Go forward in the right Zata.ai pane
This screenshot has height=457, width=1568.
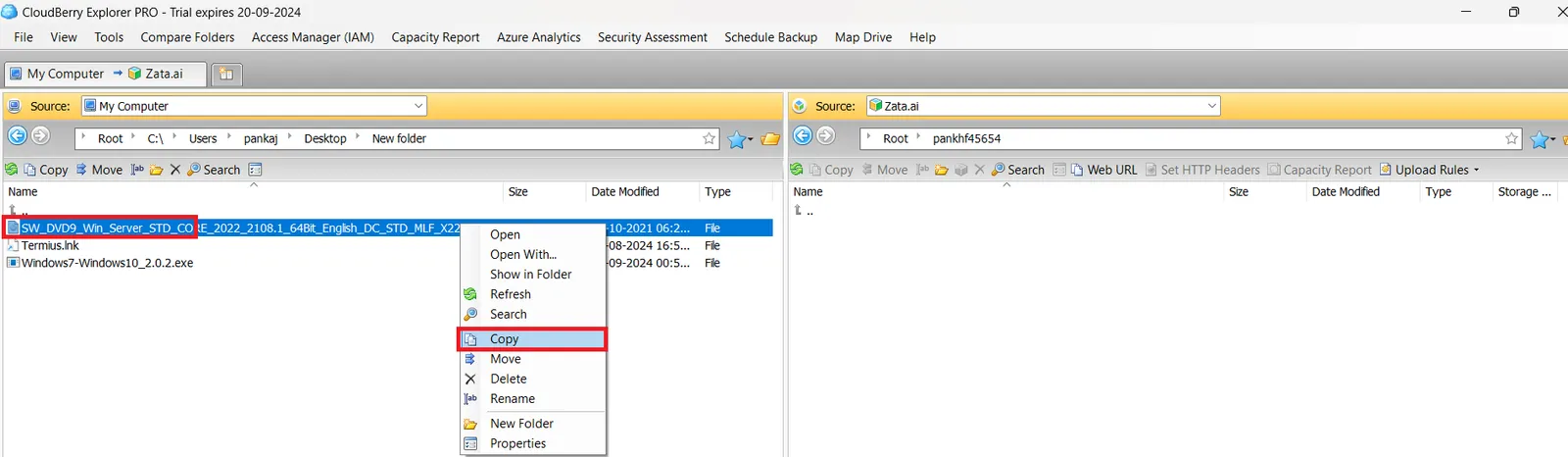[825, 136]
